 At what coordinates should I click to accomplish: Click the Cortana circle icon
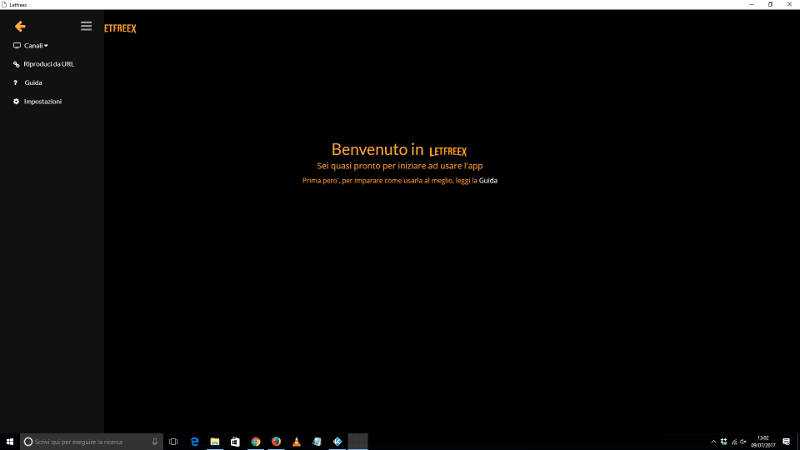pos(28,442)
